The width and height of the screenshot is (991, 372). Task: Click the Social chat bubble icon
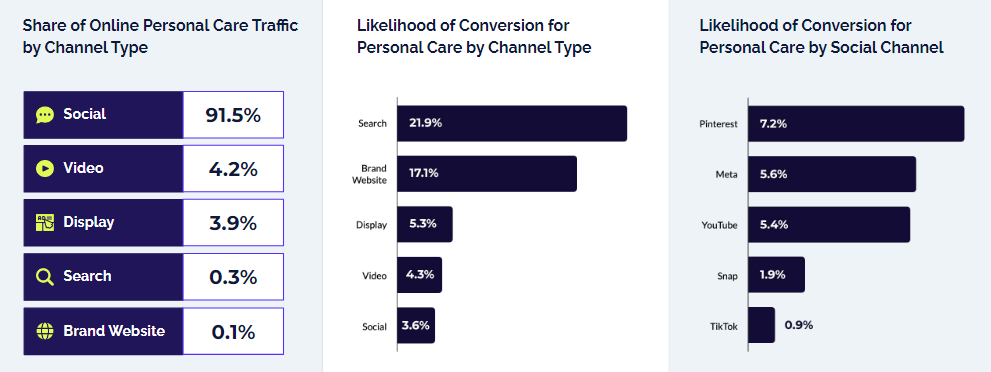[45, 115]
